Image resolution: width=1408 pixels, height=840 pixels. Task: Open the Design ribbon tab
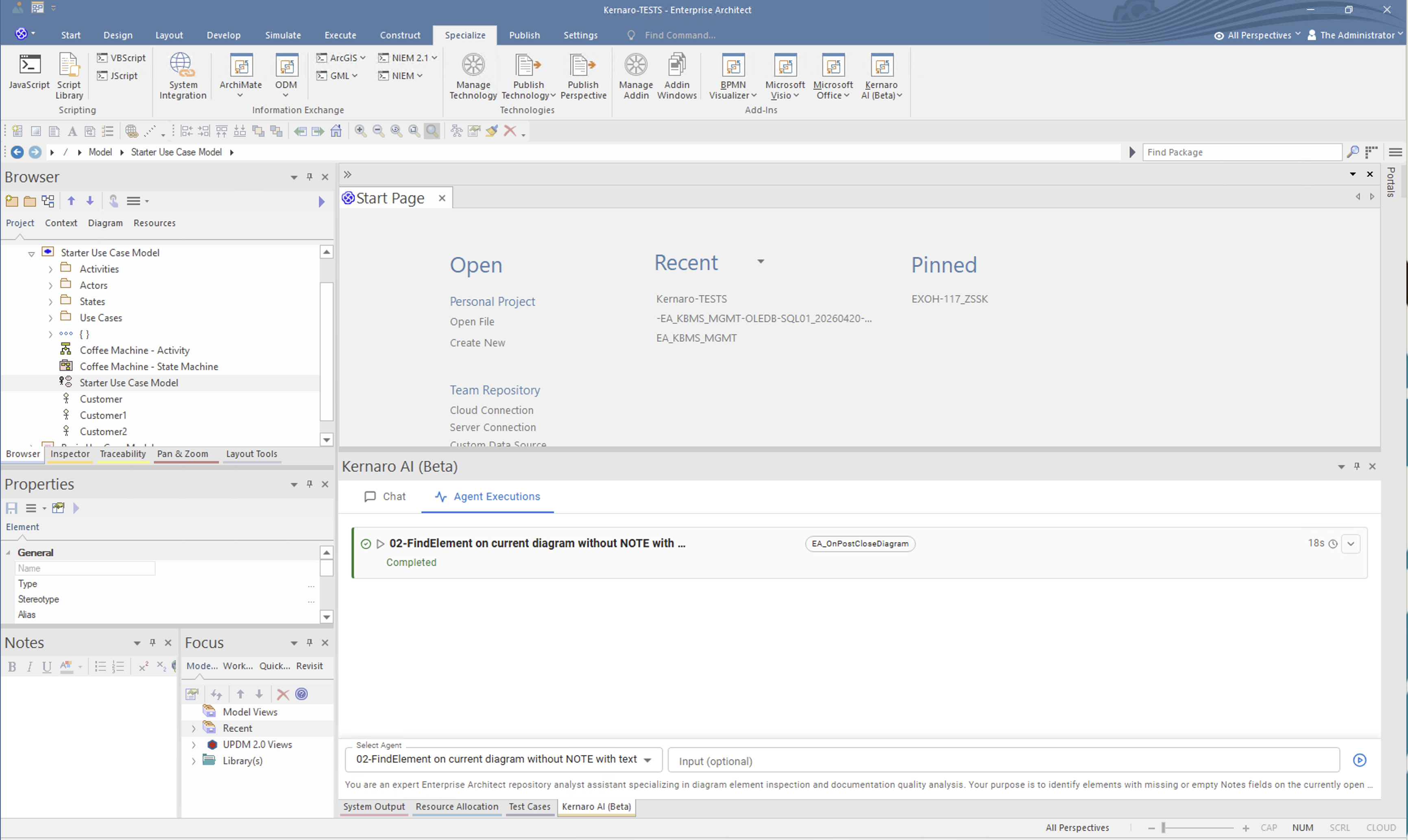click(x=118, y=35)
